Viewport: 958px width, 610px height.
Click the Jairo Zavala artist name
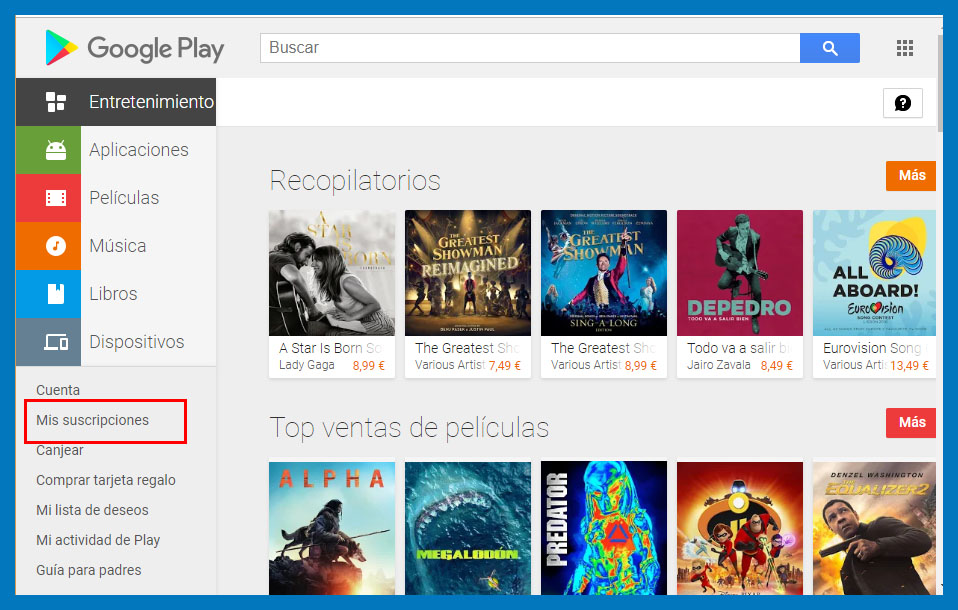[718, 365]
